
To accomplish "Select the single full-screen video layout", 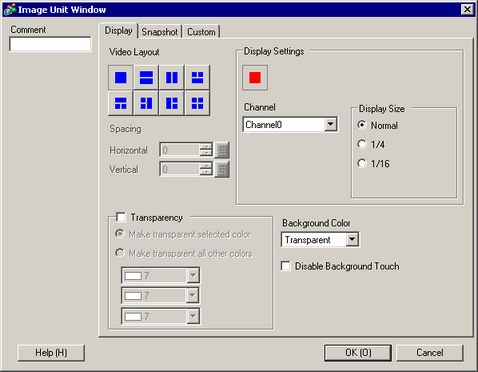I will coord(121,77).
